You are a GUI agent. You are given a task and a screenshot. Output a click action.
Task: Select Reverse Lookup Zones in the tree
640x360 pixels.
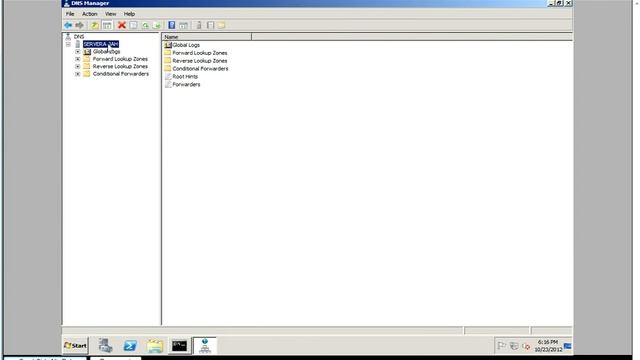[x=120, y=67]
